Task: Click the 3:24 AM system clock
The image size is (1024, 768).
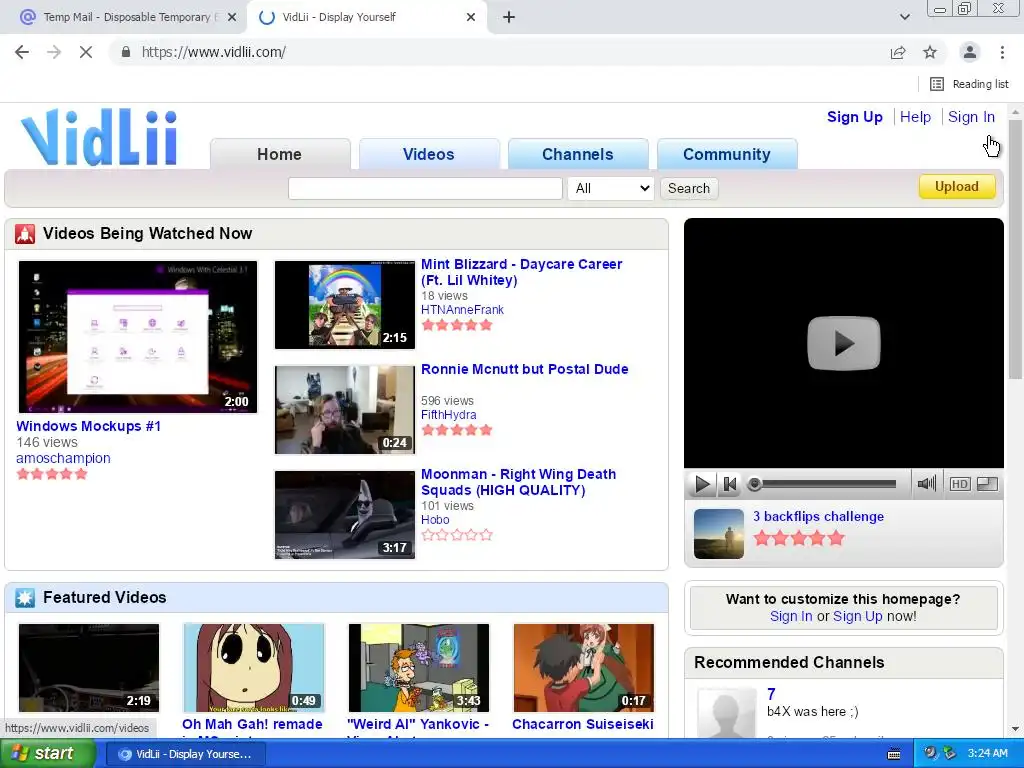Action: [987, 754]
